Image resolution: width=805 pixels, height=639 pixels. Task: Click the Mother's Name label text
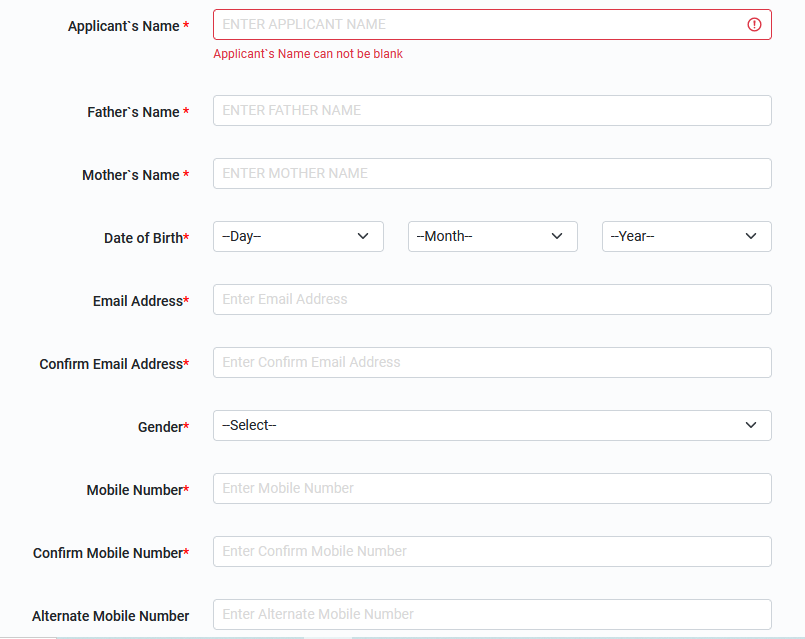131,175
